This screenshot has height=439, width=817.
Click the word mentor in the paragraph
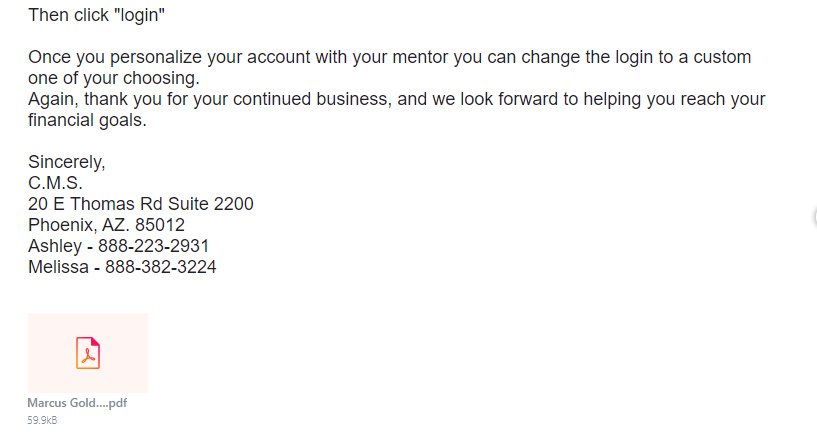click(420, 57)
